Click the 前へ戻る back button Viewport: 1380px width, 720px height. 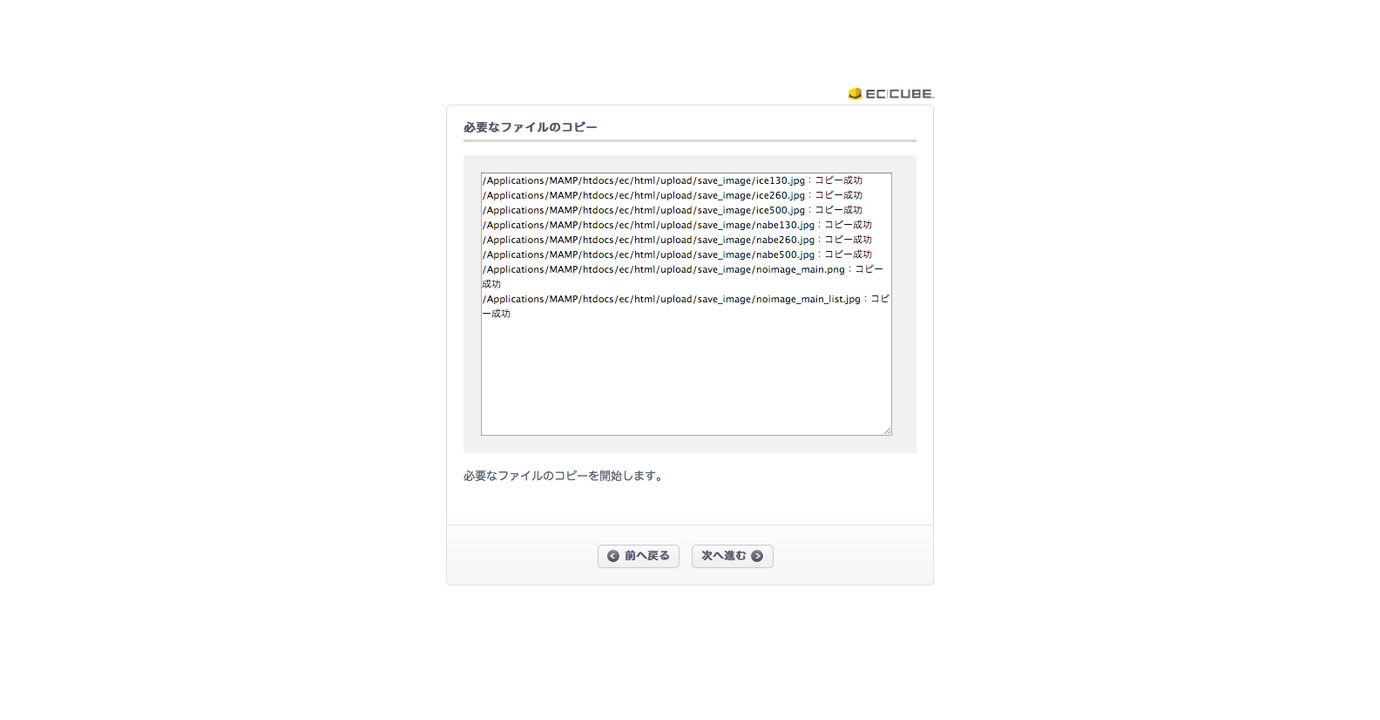tap(639, 556)
